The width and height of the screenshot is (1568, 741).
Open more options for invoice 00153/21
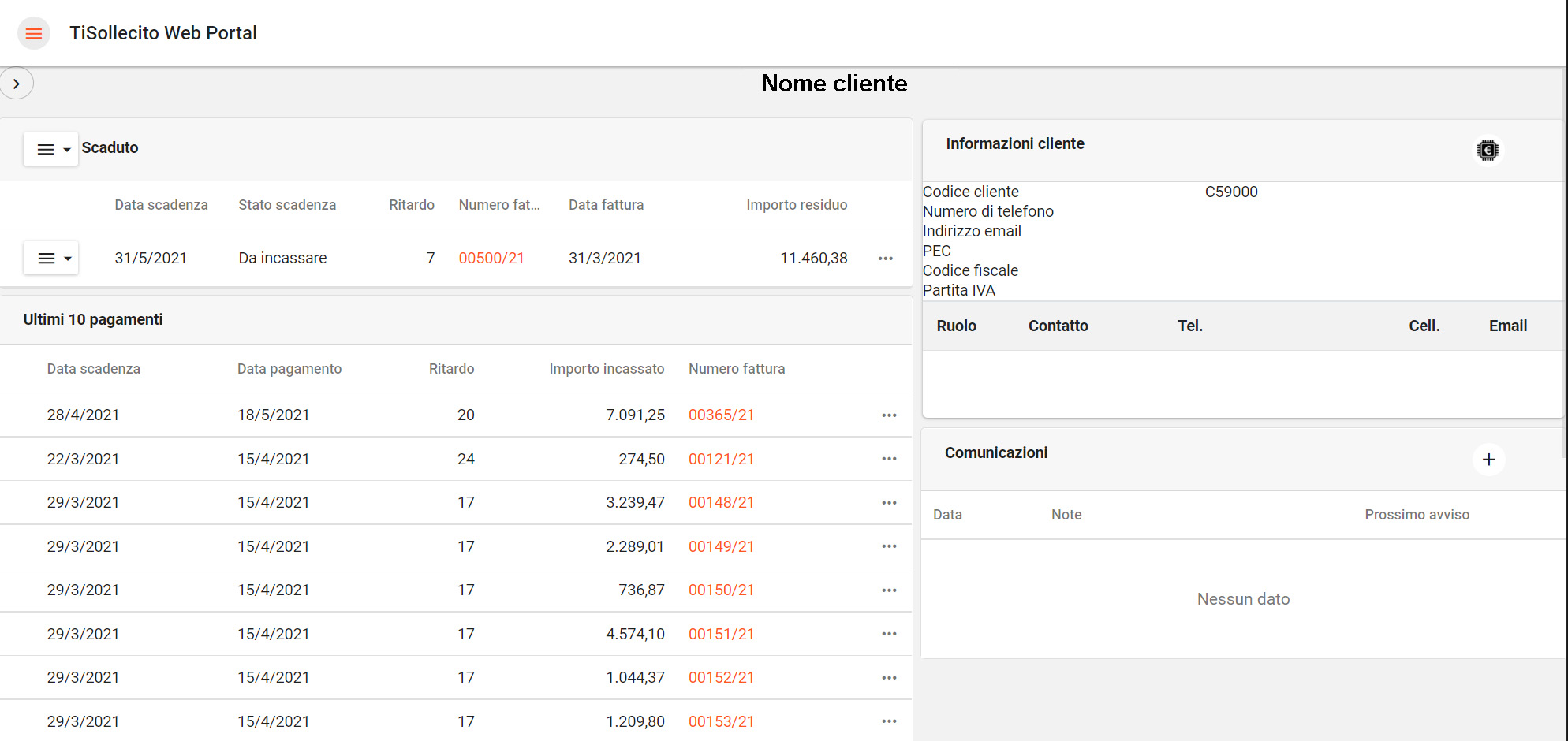(x=889, y=721)
